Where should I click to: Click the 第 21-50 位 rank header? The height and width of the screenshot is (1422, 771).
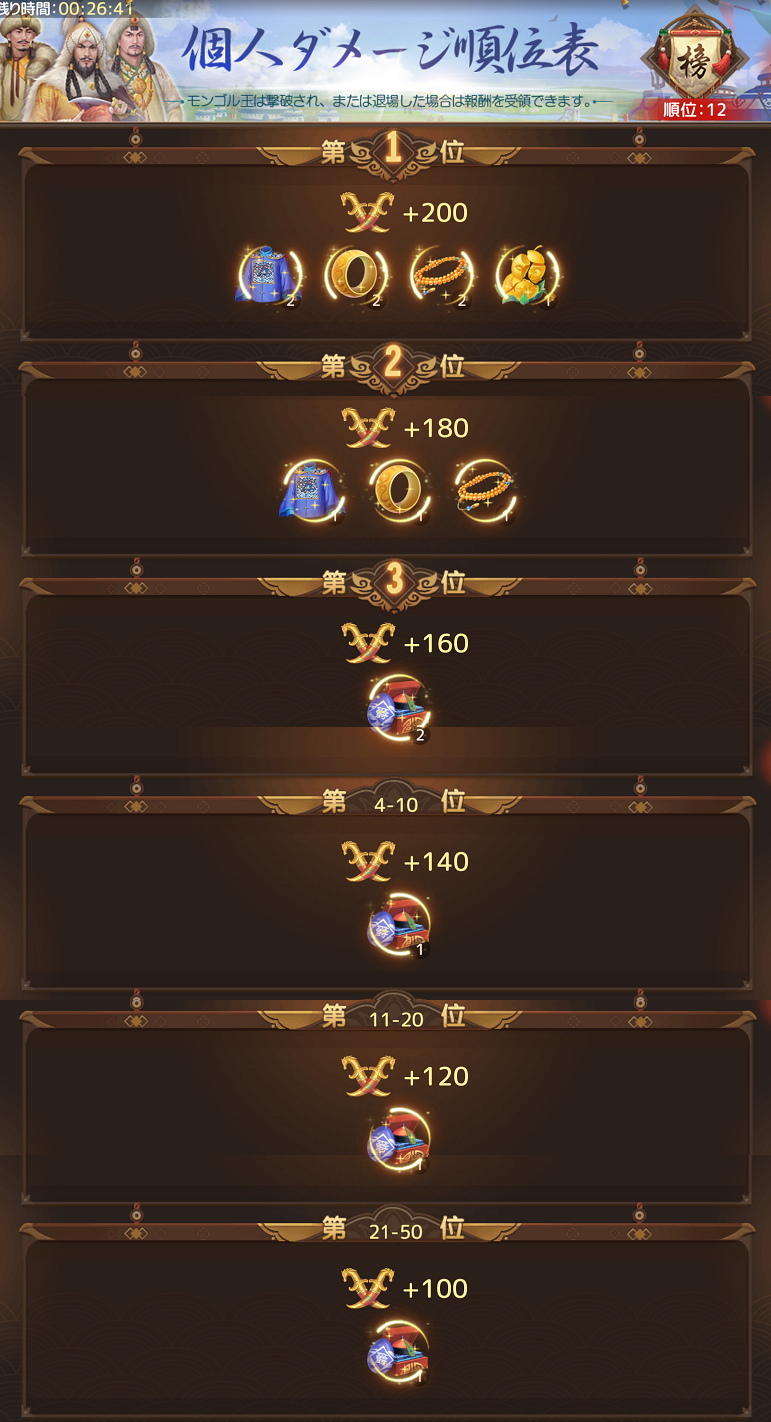[x=393, y=1231]
